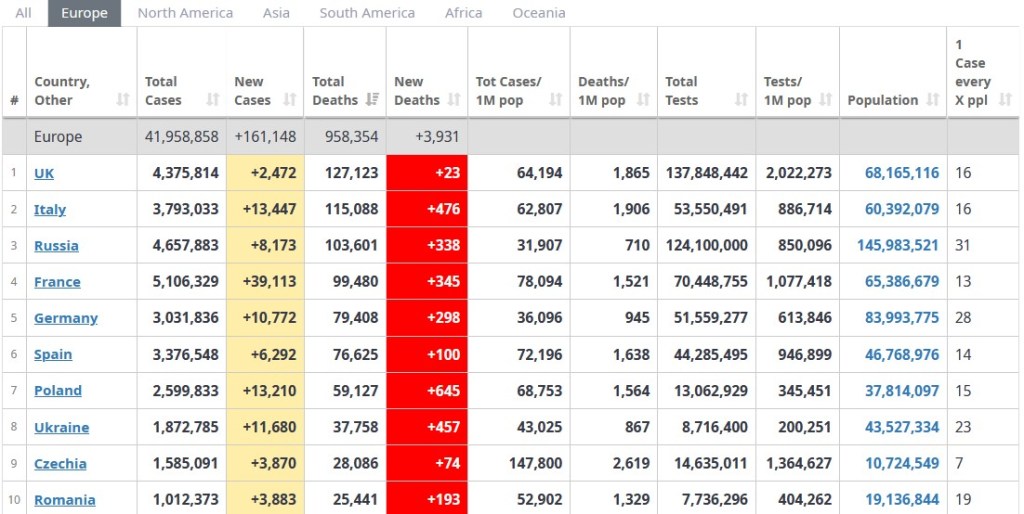
Task: Open the Germany country link
Action: 66,318
